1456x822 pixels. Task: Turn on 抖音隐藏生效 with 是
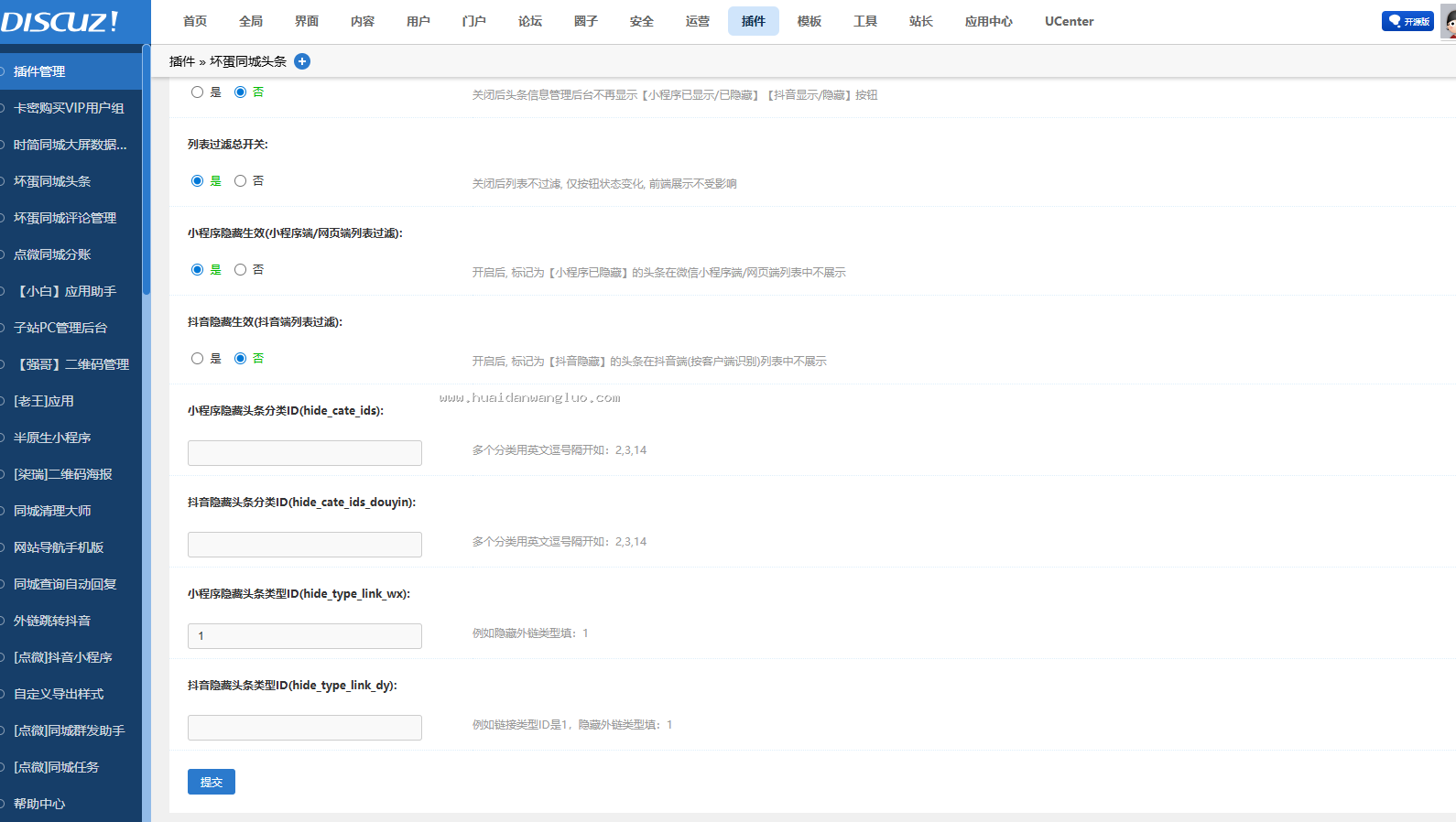pyautogui.click(x=197, y=359)
